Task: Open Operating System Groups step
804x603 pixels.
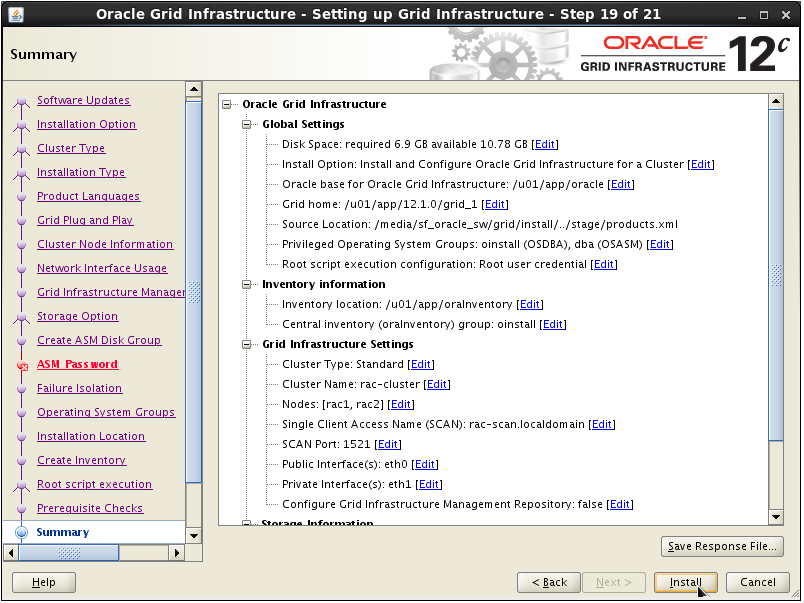Action: point(106,413)
